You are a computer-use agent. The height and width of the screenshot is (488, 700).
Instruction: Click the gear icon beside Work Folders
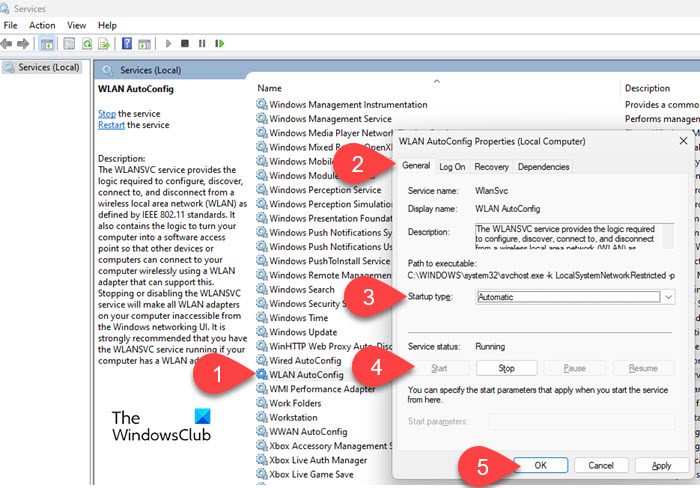point(262,403)
